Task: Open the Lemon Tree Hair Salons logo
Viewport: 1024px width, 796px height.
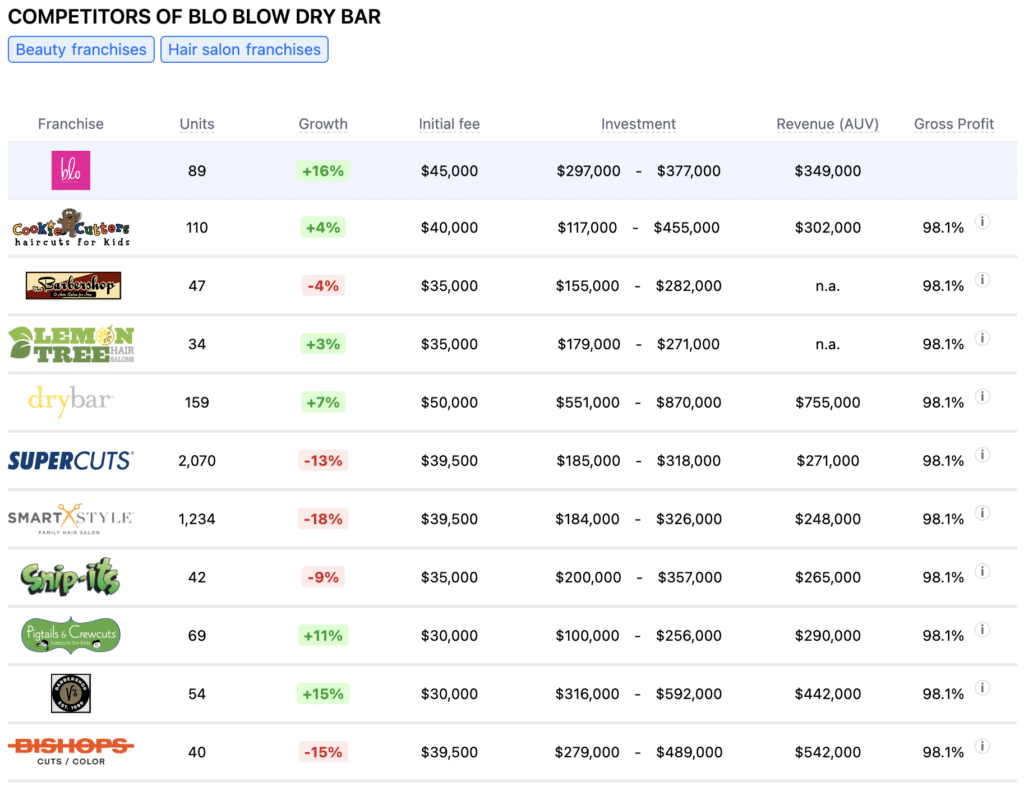Action: pyautogui.click(x=71, y=343)
